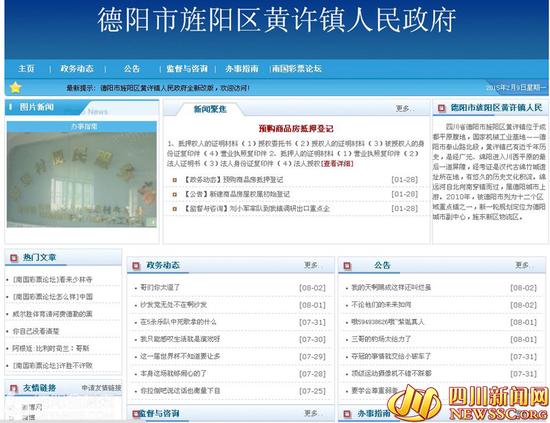Open the first 公告 item dated 08-02

coord(391,288)
